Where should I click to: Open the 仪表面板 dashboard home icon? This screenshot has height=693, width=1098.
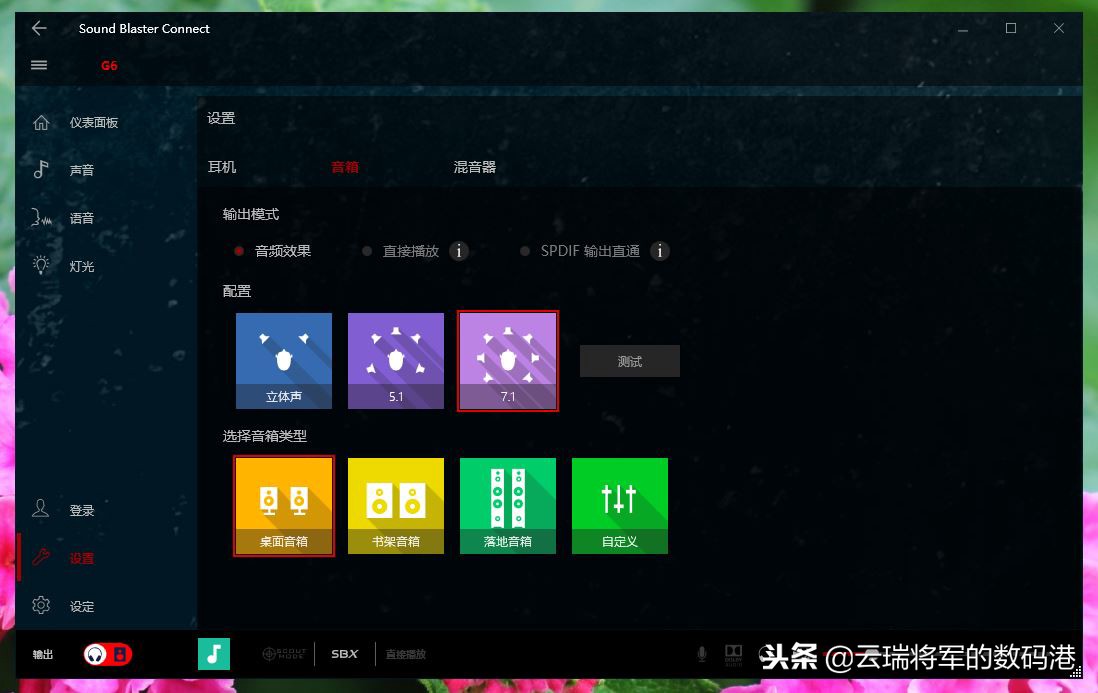pos(41,121)
